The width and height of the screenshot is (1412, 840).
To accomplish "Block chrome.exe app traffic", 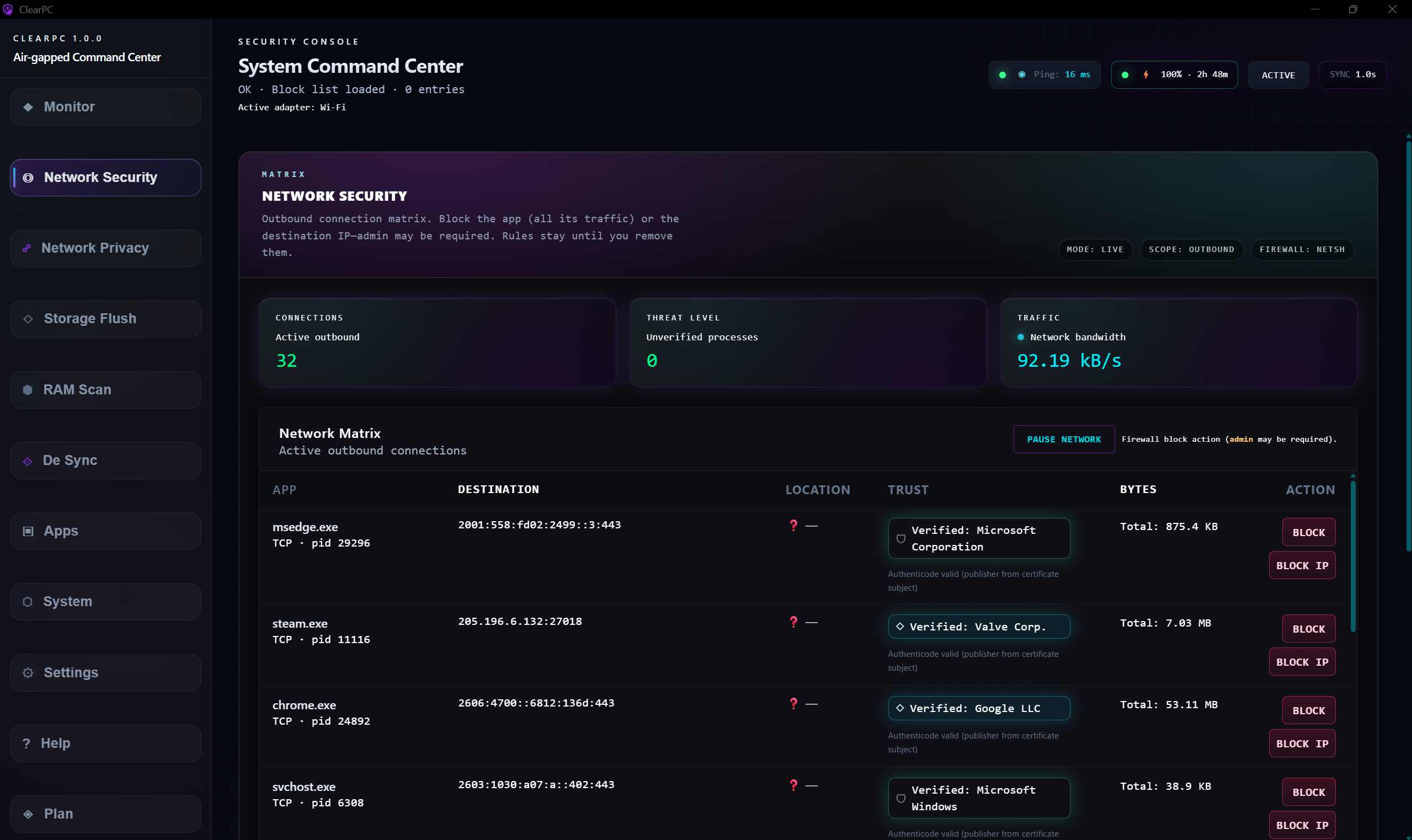I will [x=1308, y=710].
